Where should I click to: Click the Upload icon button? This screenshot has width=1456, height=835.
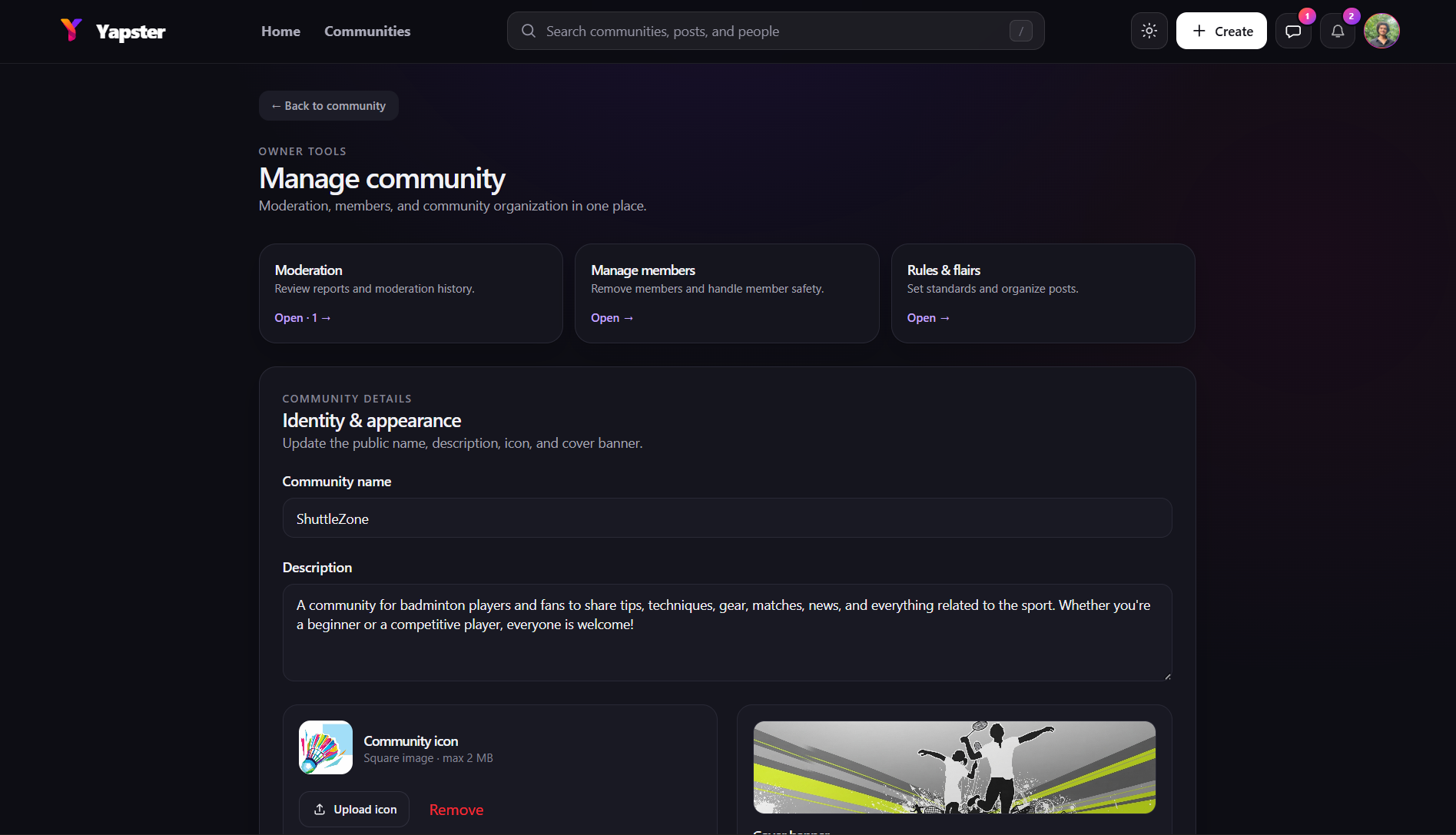coord(354,809)
